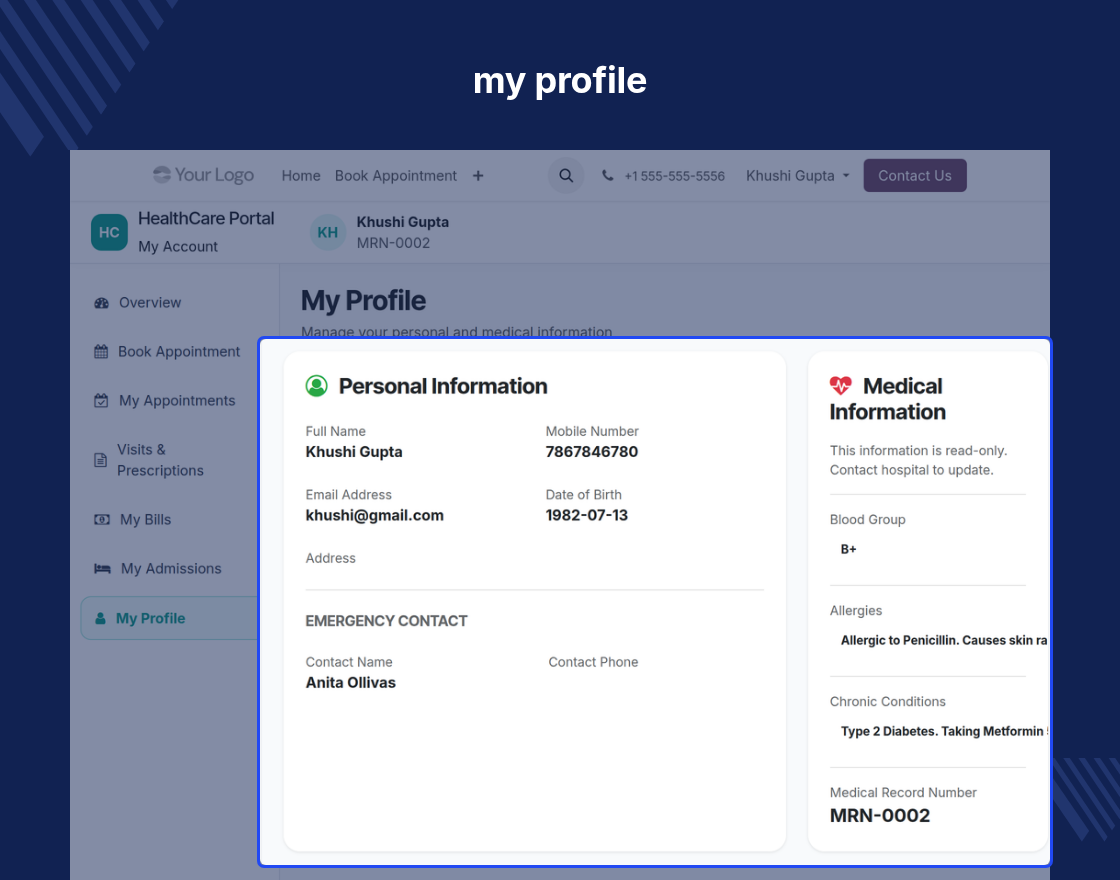The image size is (1120, 880).
Task: Click the date of birth 1982-07-13
Action: point(586,515)
